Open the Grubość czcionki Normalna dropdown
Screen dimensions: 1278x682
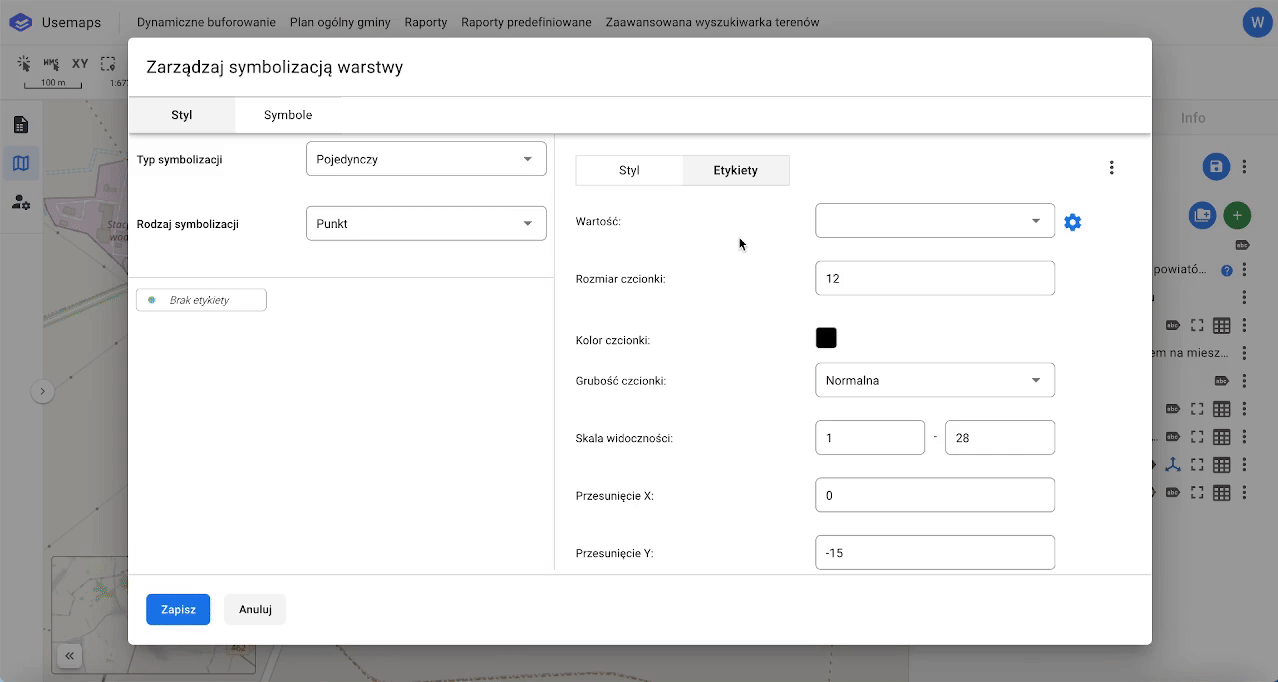934,380
